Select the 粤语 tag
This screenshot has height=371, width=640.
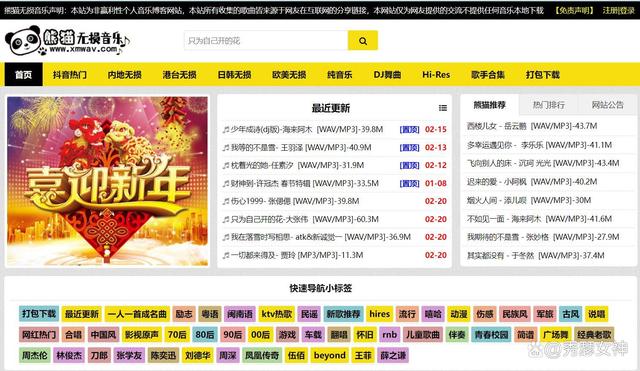(210, 313)
